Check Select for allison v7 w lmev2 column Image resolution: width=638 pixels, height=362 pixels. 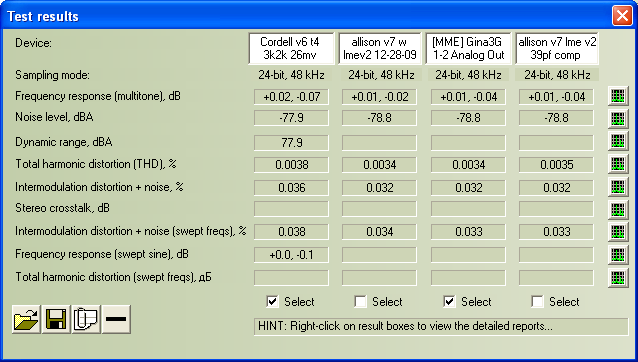[360, 301]
